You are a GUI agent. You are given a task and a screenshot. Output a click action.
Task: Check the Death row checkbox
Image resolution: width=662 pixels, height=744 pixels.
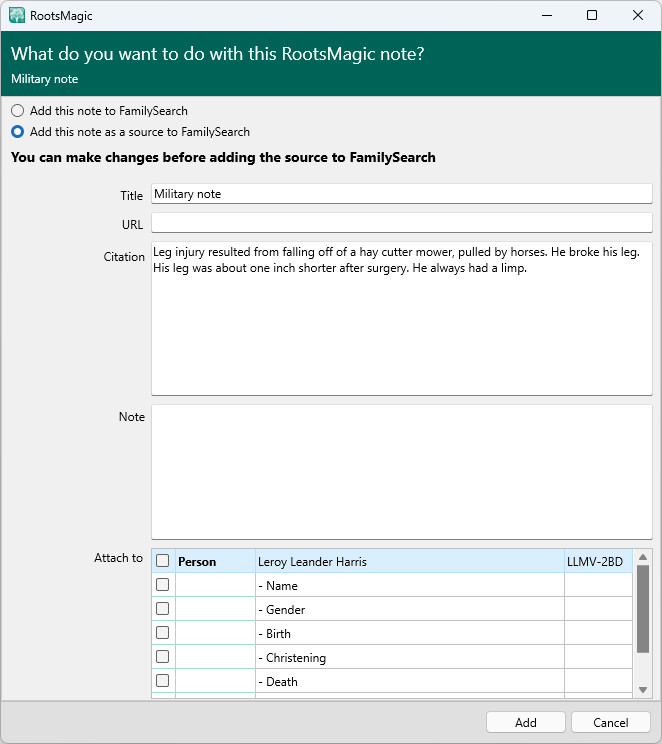(x=162, y=680)
